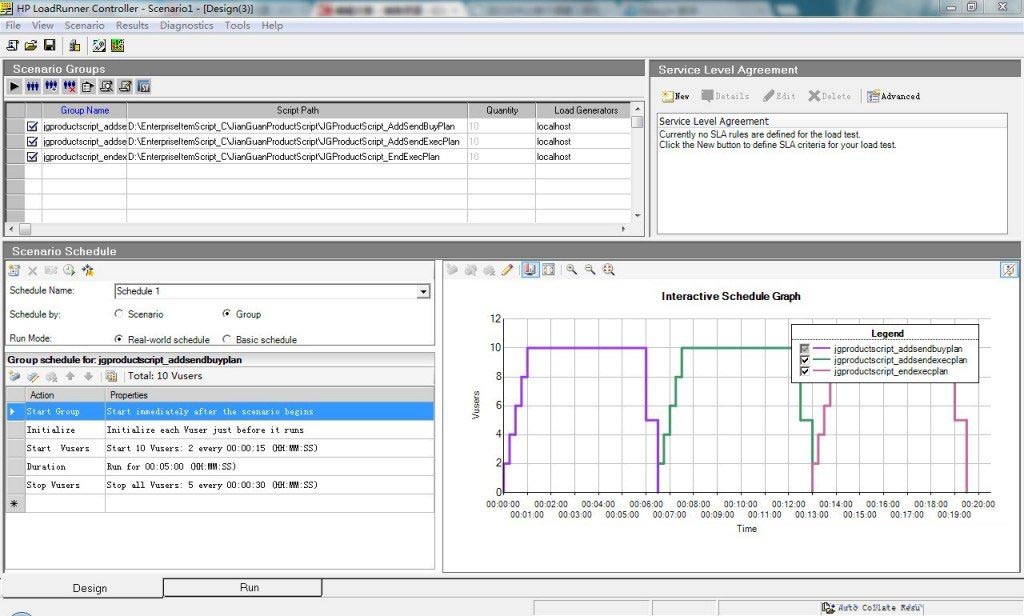This screenshot has height=616, width=1024.
Task: Click the Move Action Up arrow
Action: (x=70, y=376)
